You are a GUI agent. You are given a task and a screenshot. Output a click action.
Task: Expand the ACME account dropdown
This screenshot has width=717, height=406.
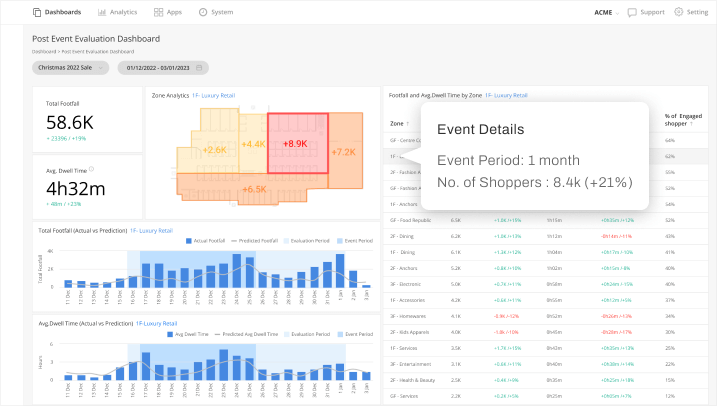(606, 12)
